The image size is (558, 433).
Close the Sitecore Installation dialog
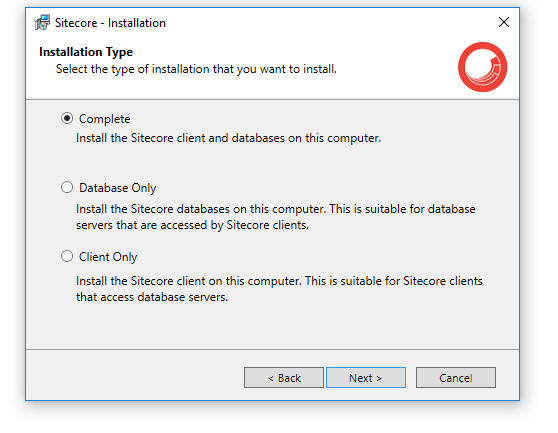click(504, 22)
